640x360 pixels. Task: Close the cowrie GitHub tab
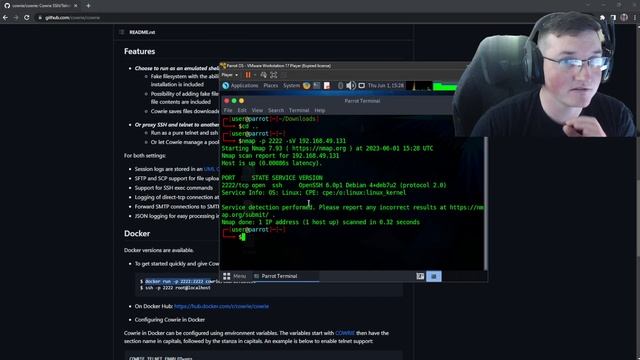pos(76,6)
